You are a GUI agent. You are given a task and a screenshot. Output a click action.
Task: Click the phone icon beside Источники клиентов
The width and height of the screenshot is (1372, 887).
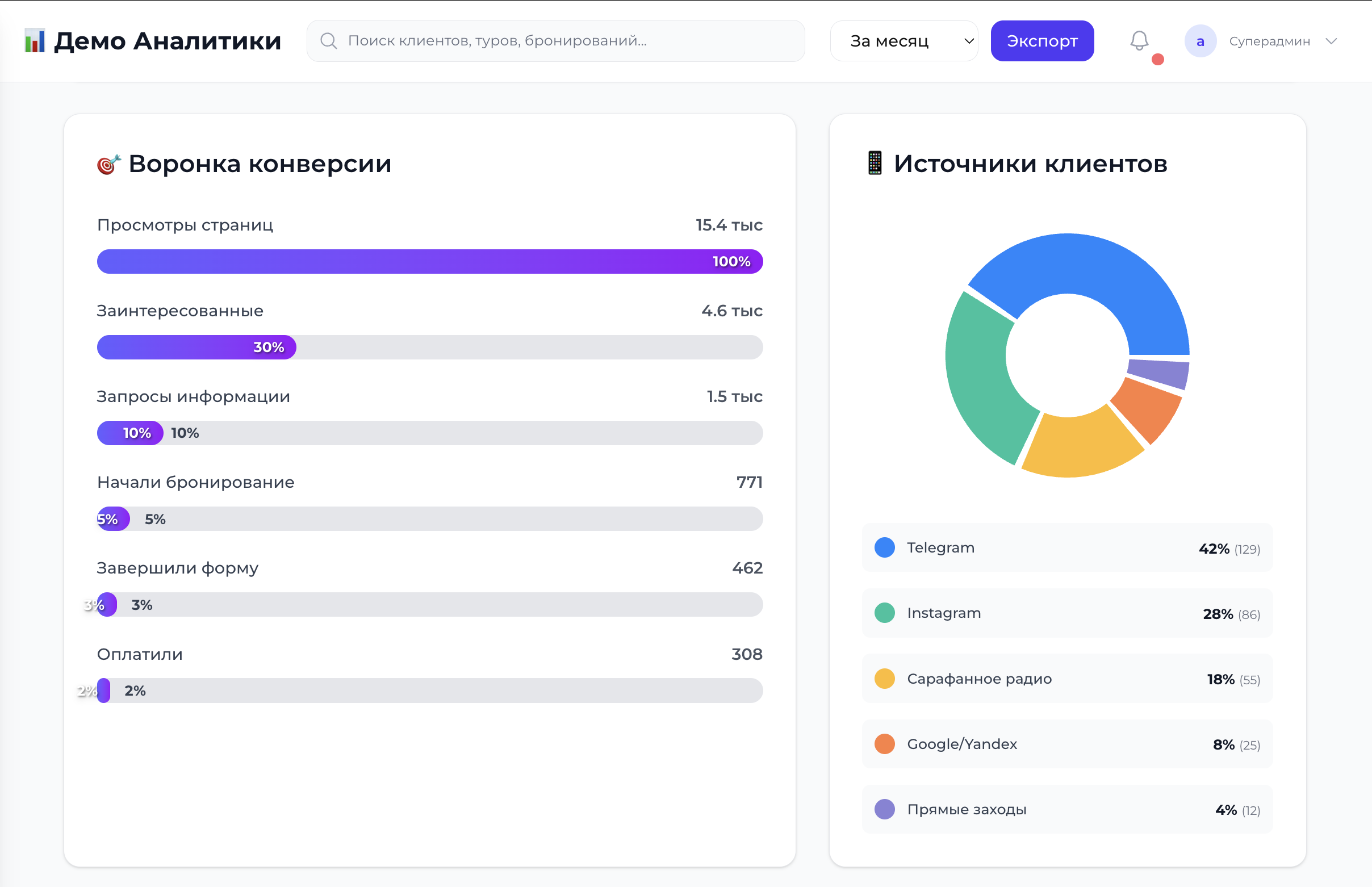pyautogui.click(x=875, y=163)
